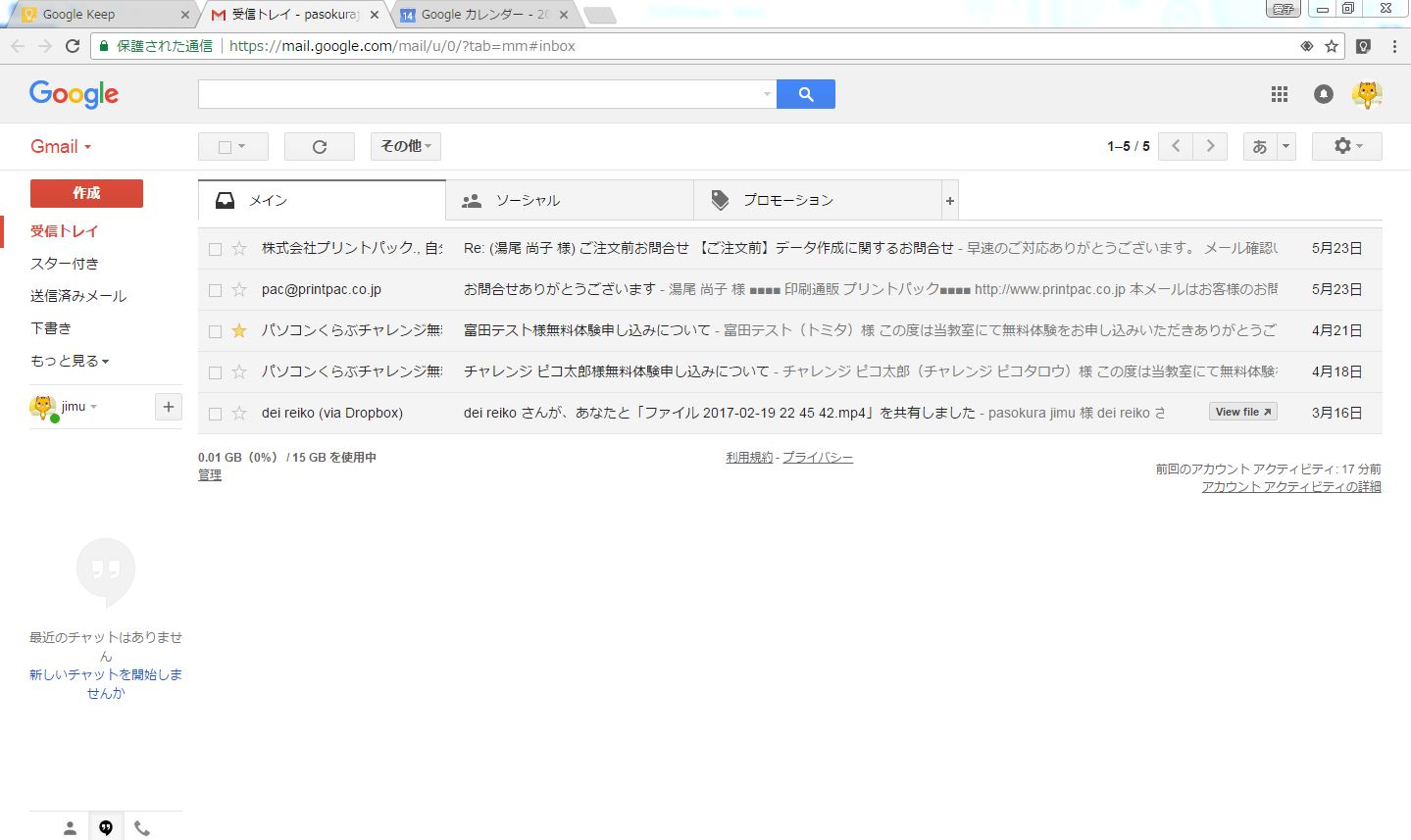Show search options dropdown arrow
The image size is (1411, 840).
tap(767, 94)
